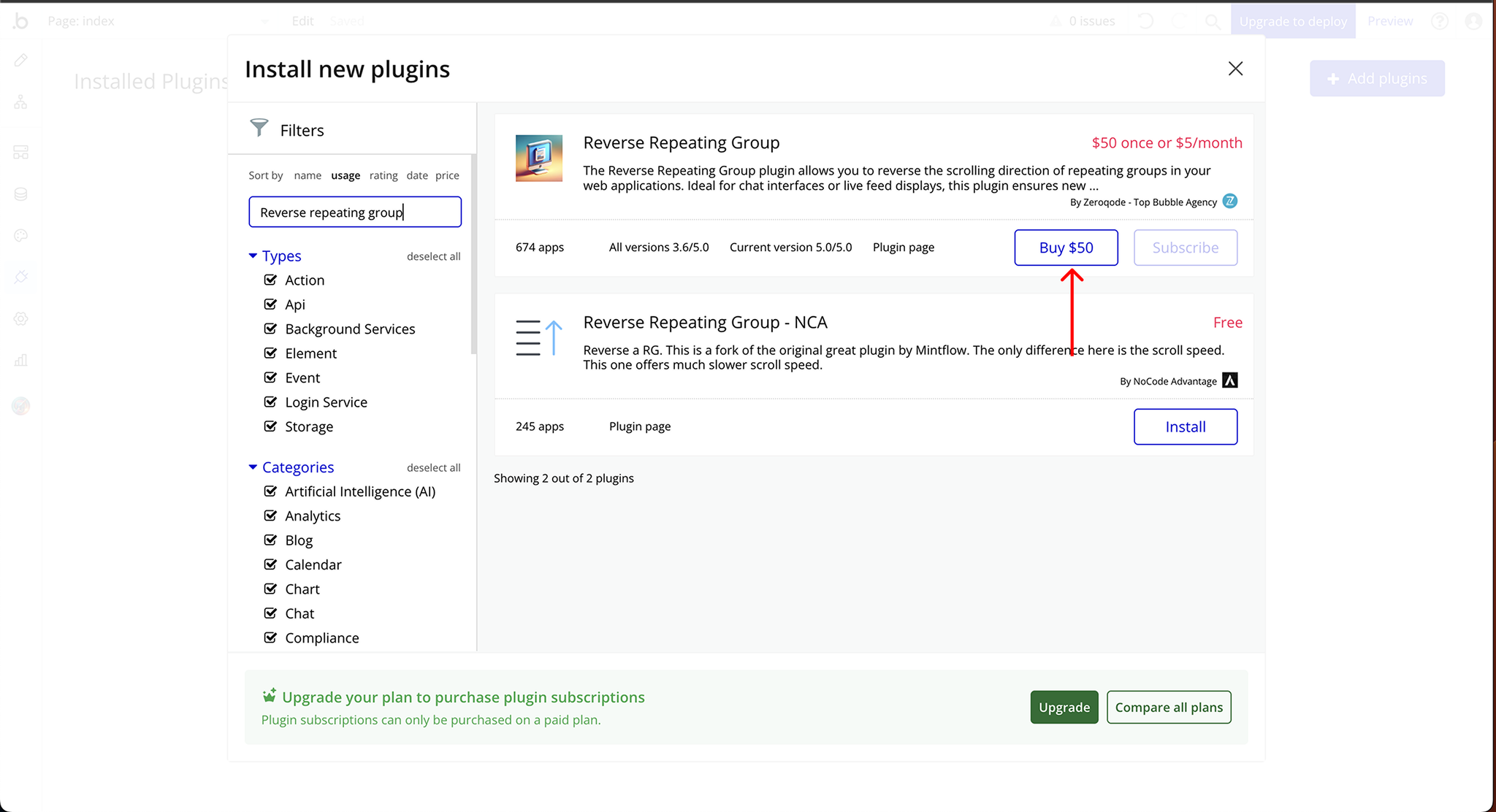Click Upgrade to deploy button in header
Viewport: 1496px width, 812px height.
(1294, 20)
